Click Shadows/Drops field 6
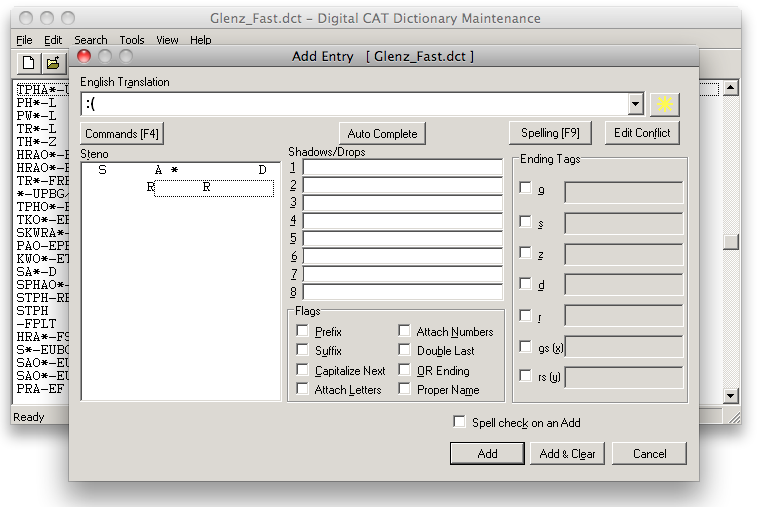The image size is (762, 507). pyautogui.click(x=403, y=256)
